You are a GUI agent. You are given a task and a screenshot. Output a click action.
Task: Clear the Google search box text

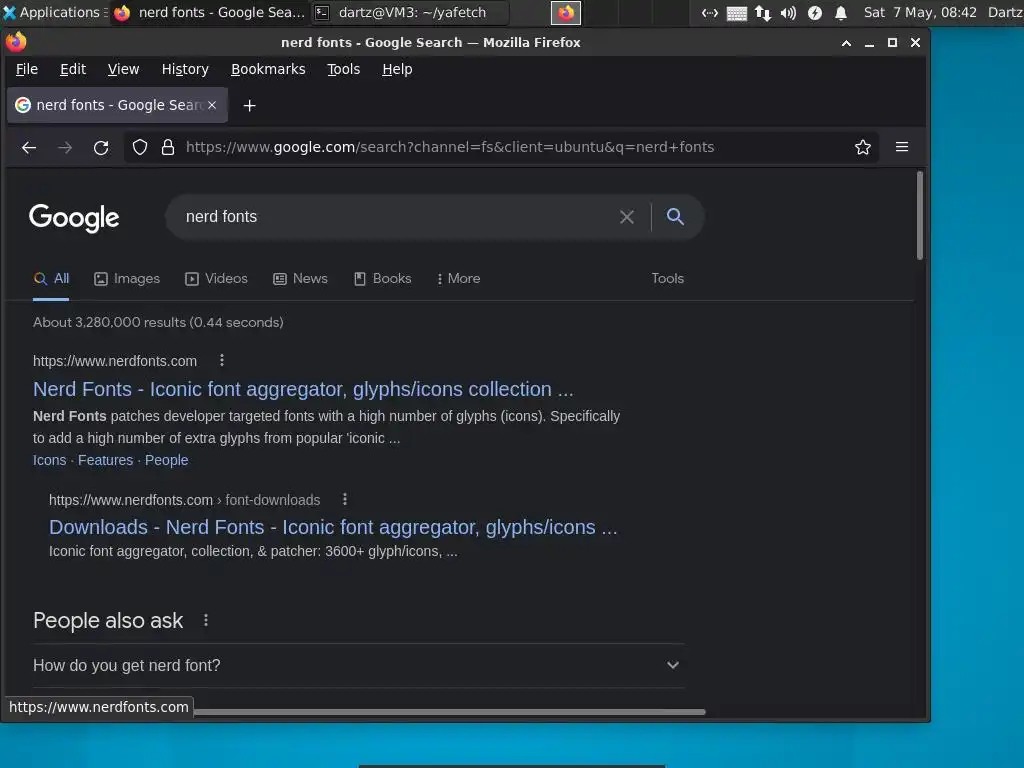627,217
